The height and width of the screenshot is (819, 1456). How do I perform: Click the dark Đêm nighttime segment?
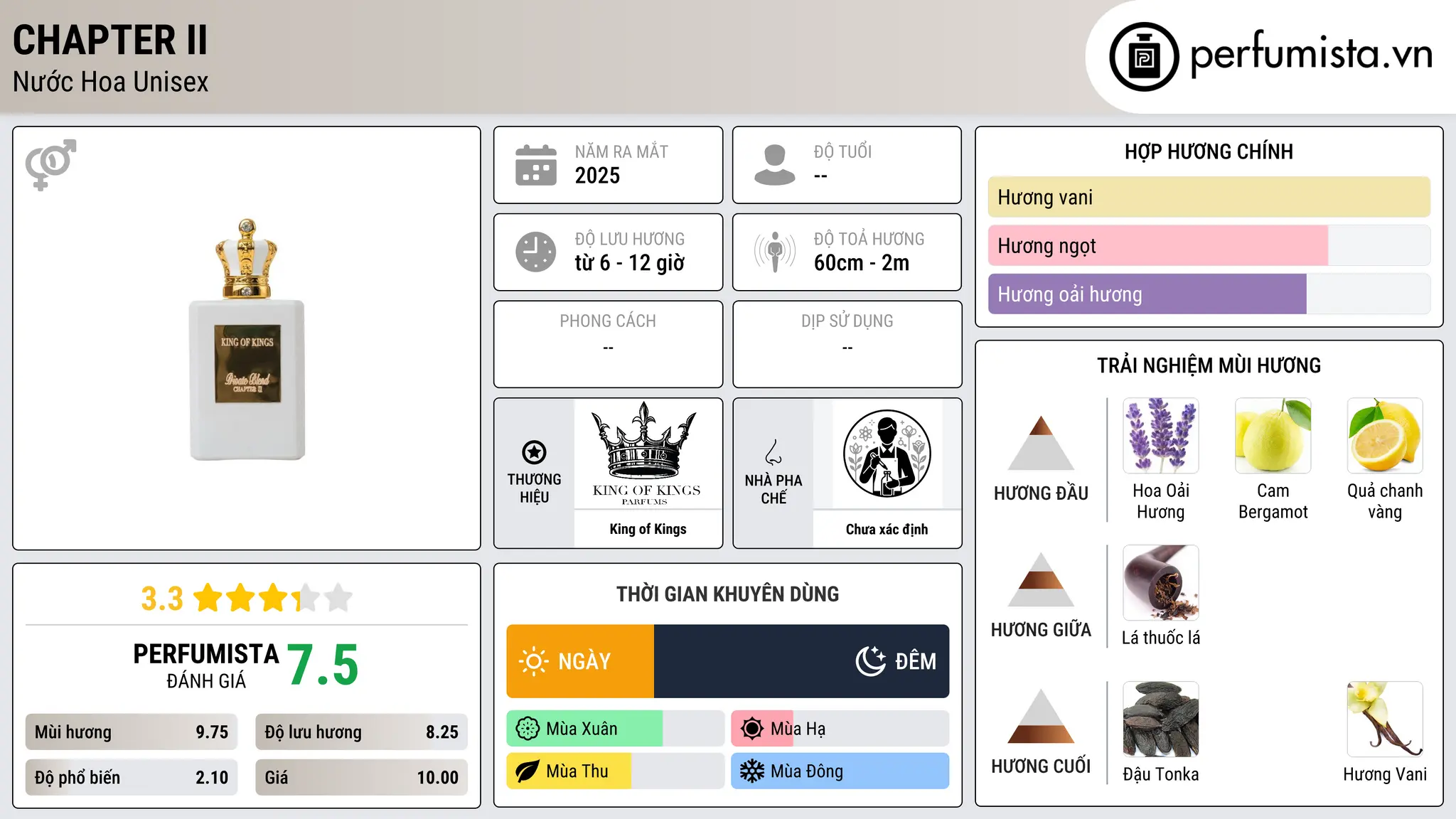click(x=802, y=661)
